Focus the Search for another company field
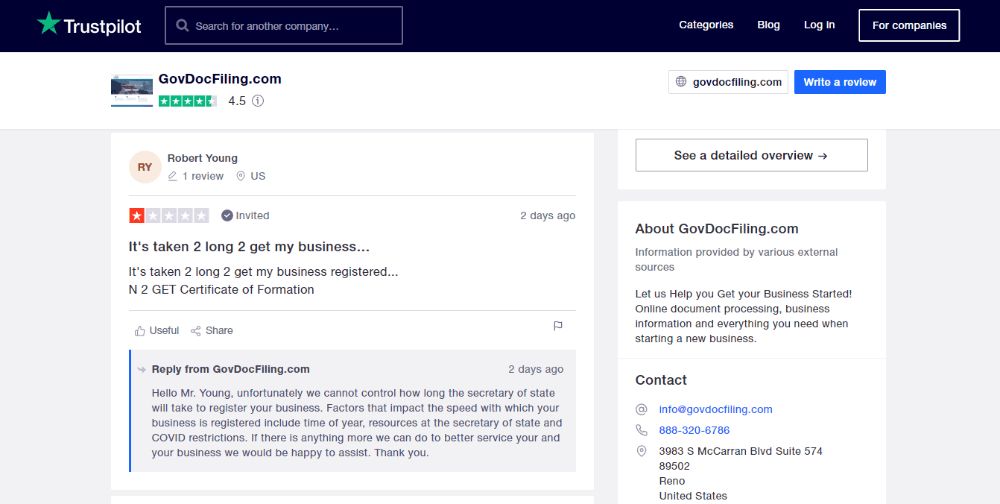Viewport: 1000px width, 504px height. click(284, 26)
